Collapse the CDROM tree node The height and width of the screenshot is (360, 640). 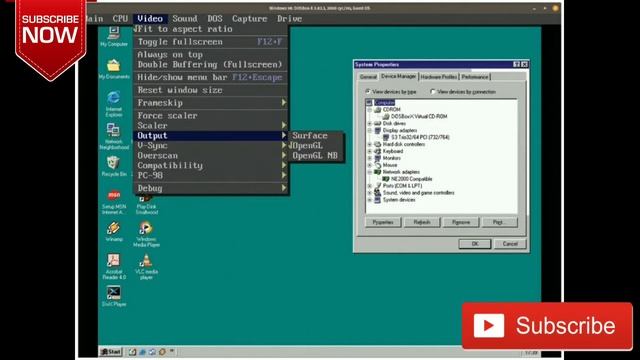coord(370,110)
